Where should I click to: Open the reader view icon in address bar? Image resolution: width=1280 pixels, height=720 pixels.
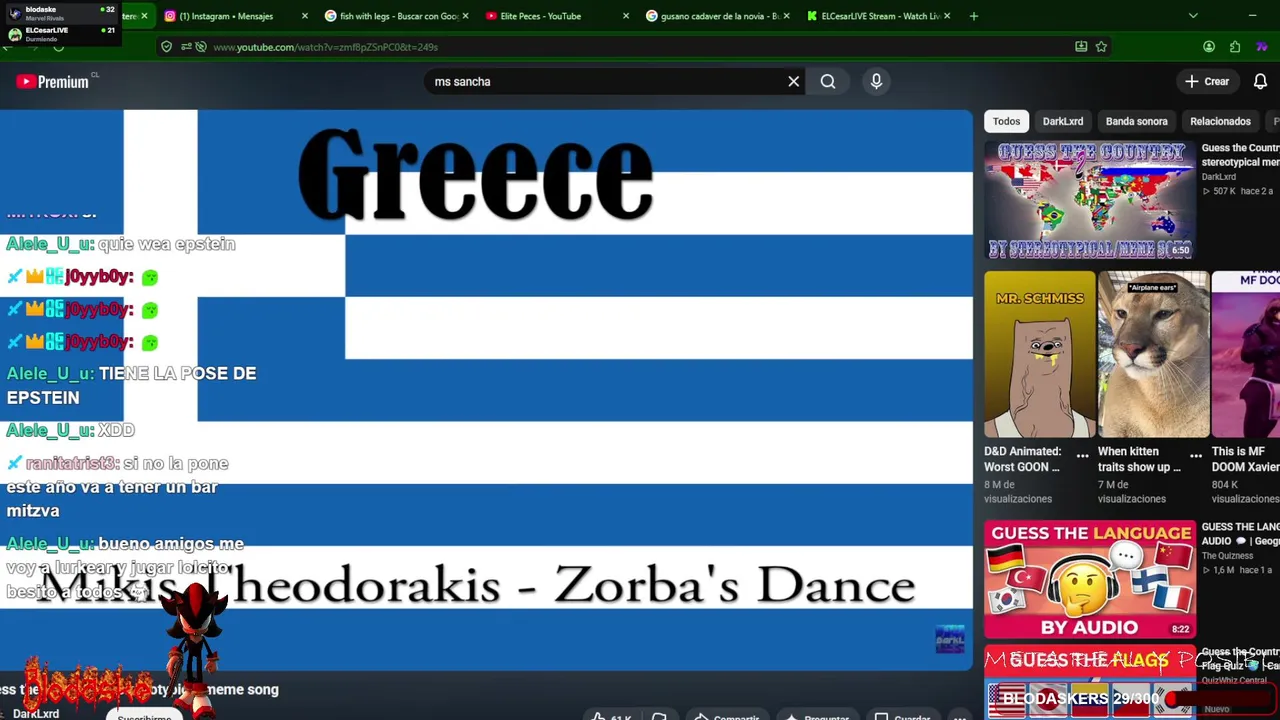[x=1081, y=47]
